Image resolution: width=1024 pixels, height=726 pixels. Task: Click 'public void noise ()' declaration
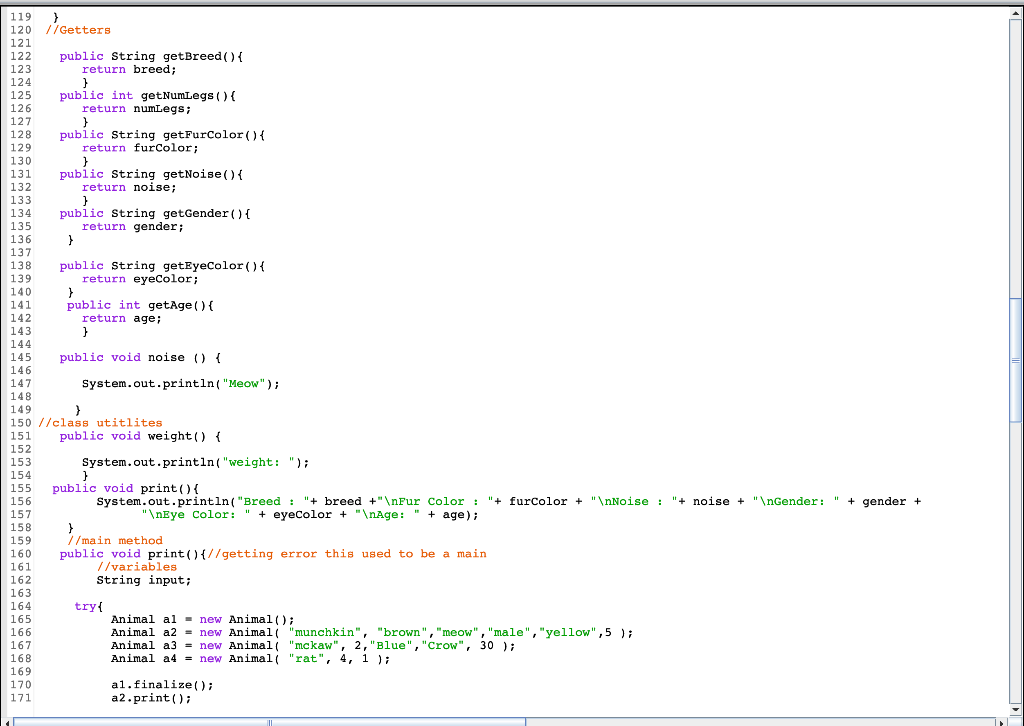click(133, 357)
